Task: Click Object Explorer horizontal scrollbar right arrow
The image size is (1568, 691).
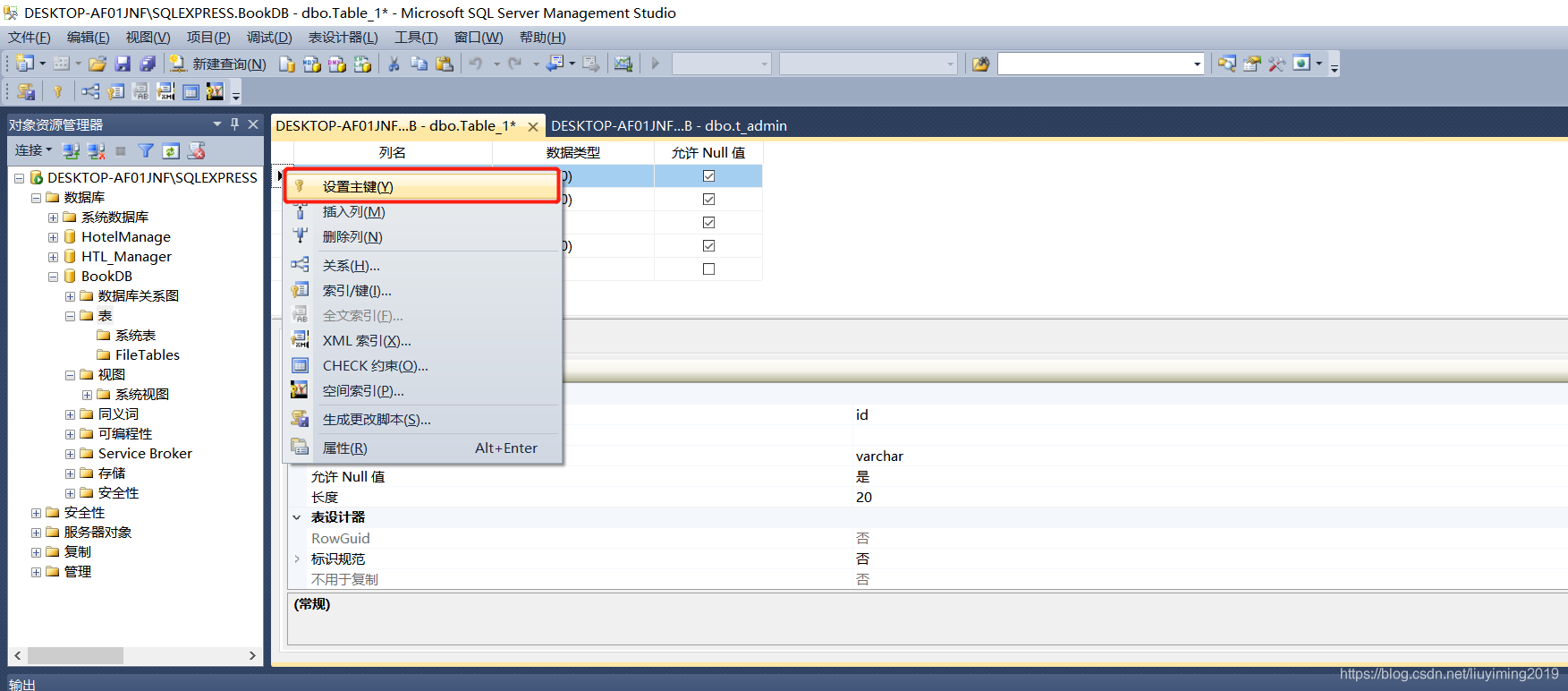Action: click(252, 655)
